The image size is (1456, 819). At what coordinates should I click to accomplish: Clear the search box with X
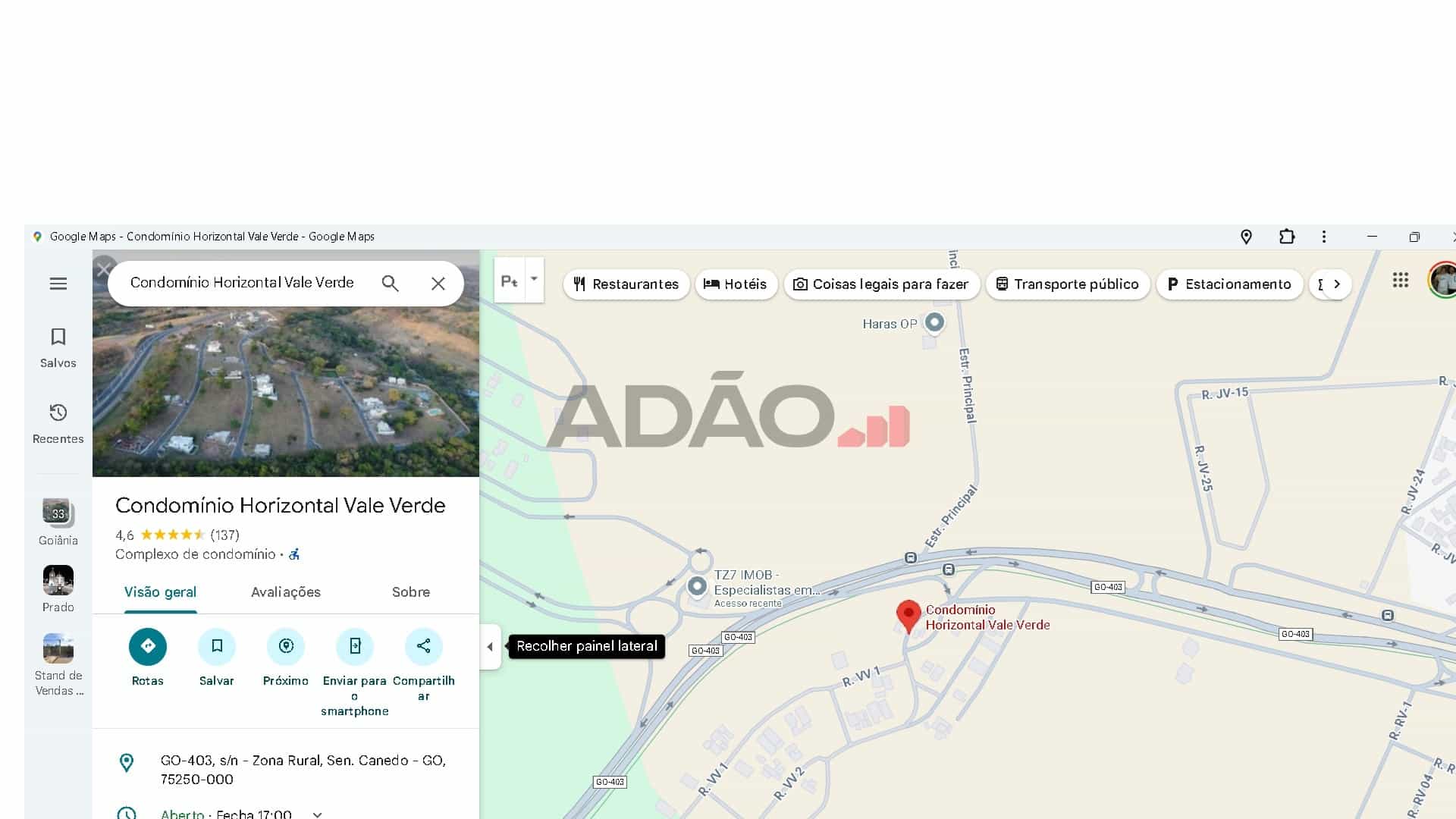click(x=438, y=284)
